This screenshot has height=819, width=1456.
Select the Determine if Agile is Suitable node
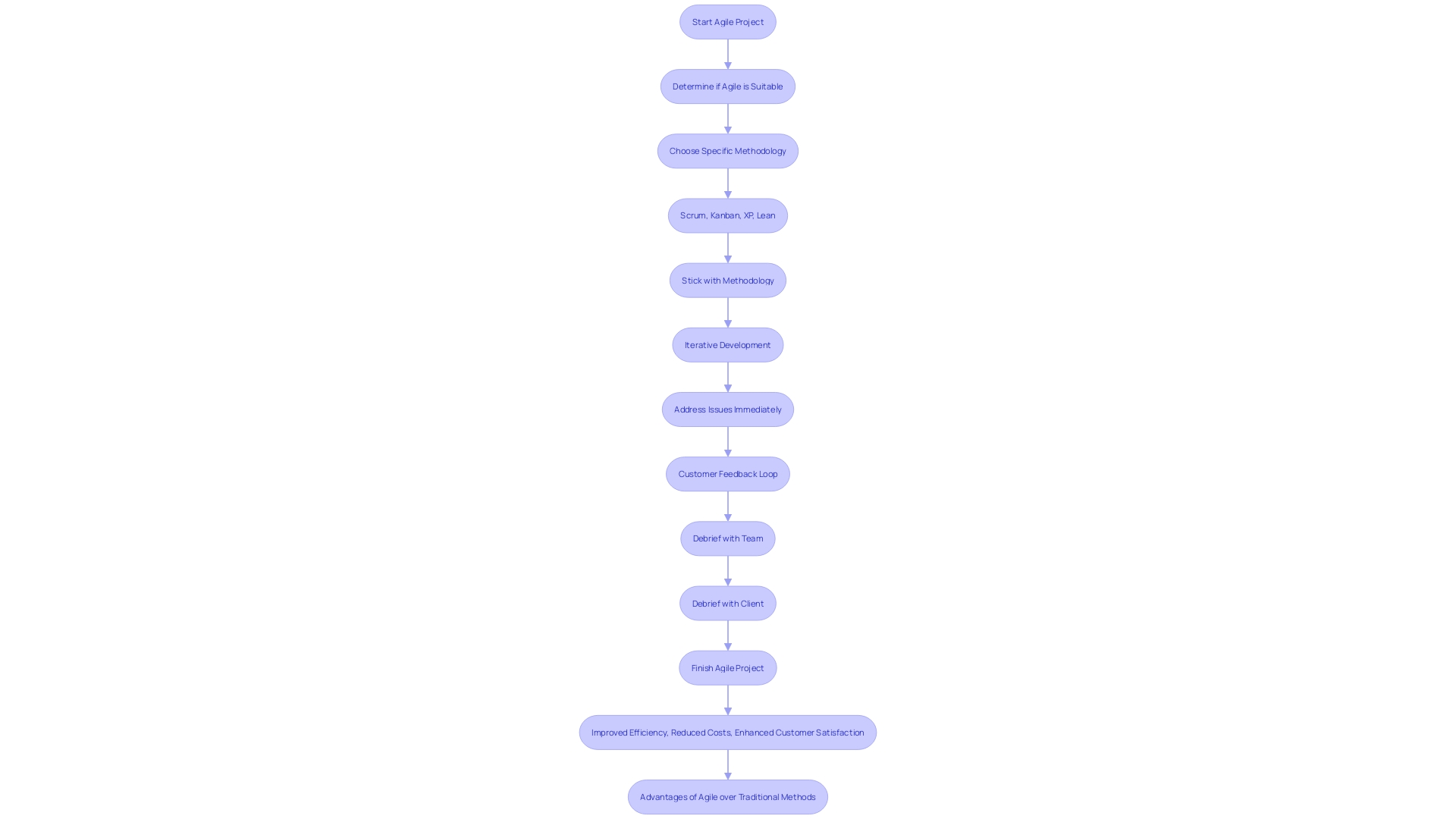[727, 85]
